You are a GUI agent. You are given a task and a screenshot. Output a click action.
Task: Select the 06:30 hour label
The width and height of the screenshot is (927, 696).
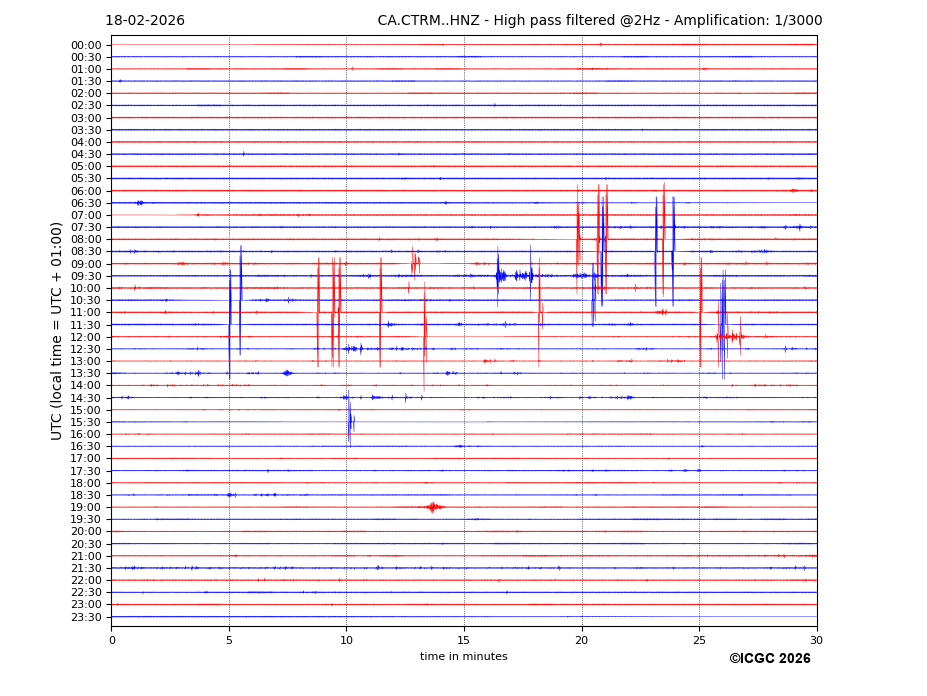86,203
